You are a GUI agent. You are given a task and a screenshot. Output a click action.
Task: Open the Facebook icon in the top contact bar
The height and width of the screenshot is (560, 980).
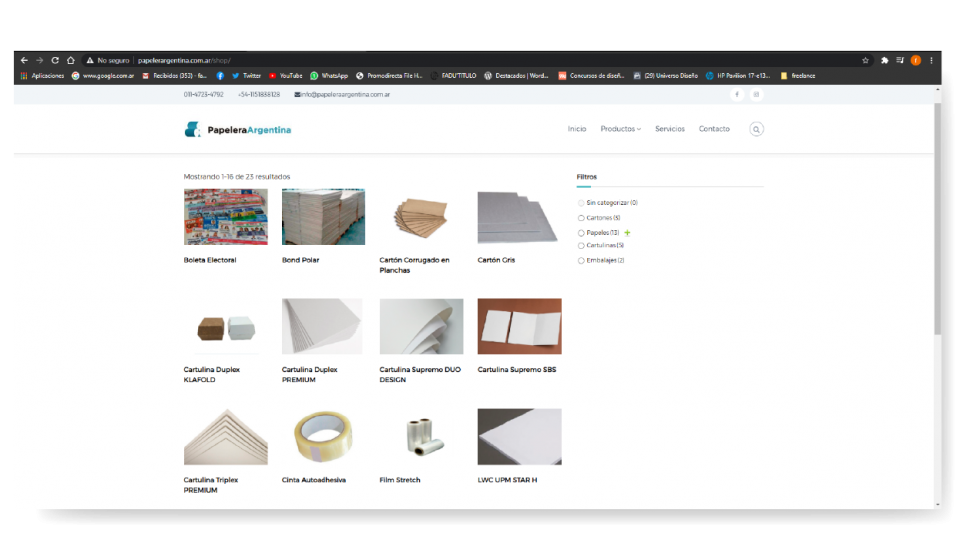(737, 94)
